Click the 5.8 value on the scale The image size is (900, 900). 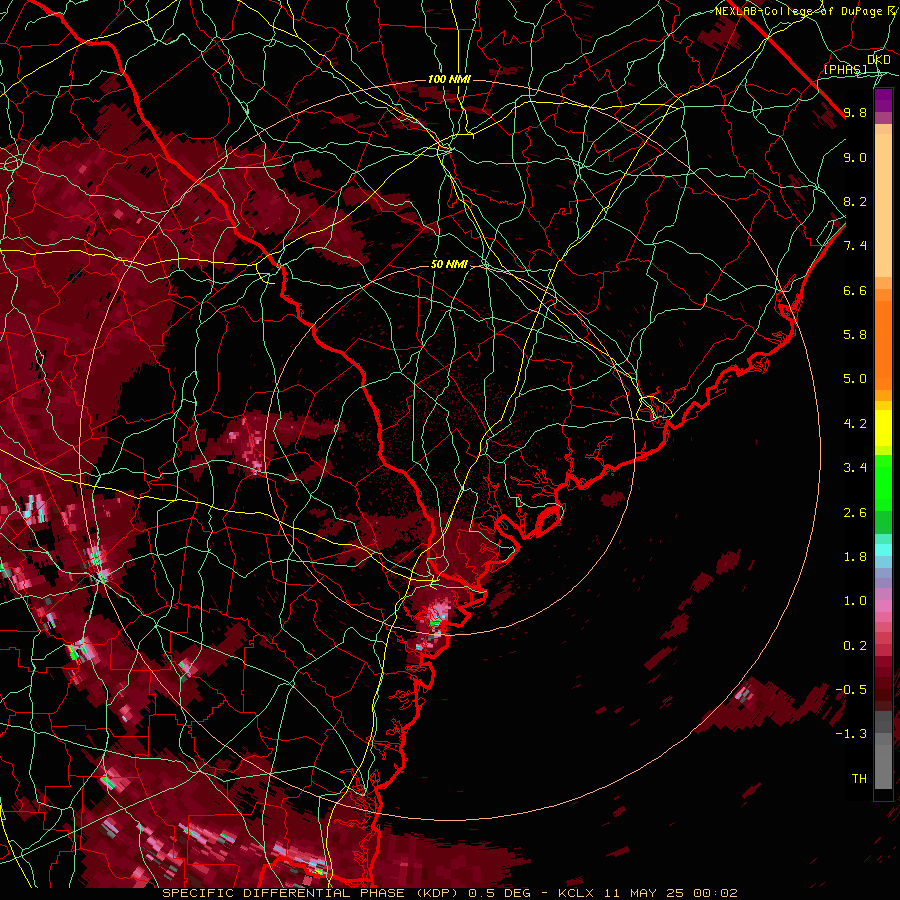point(855,335)
